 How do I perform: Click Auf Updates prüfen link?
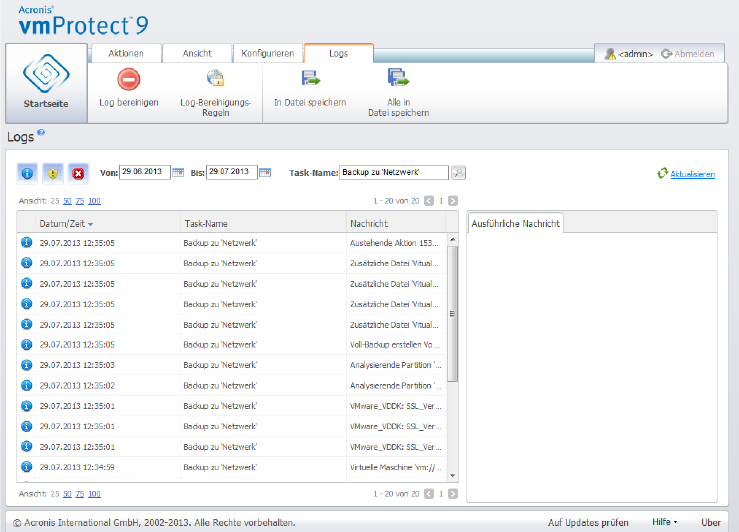pos(589,522)
